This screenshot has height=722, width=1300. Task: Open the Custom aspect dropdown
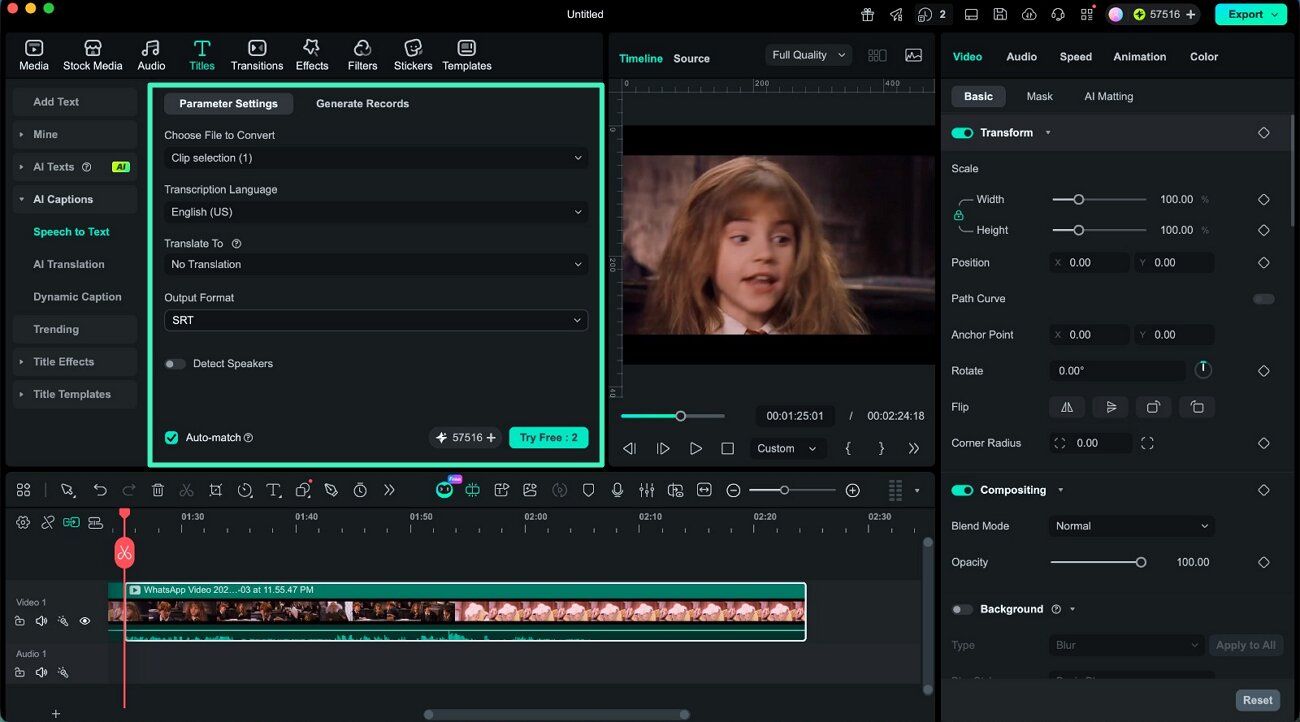pyautogui.click(x=788, y=449)
